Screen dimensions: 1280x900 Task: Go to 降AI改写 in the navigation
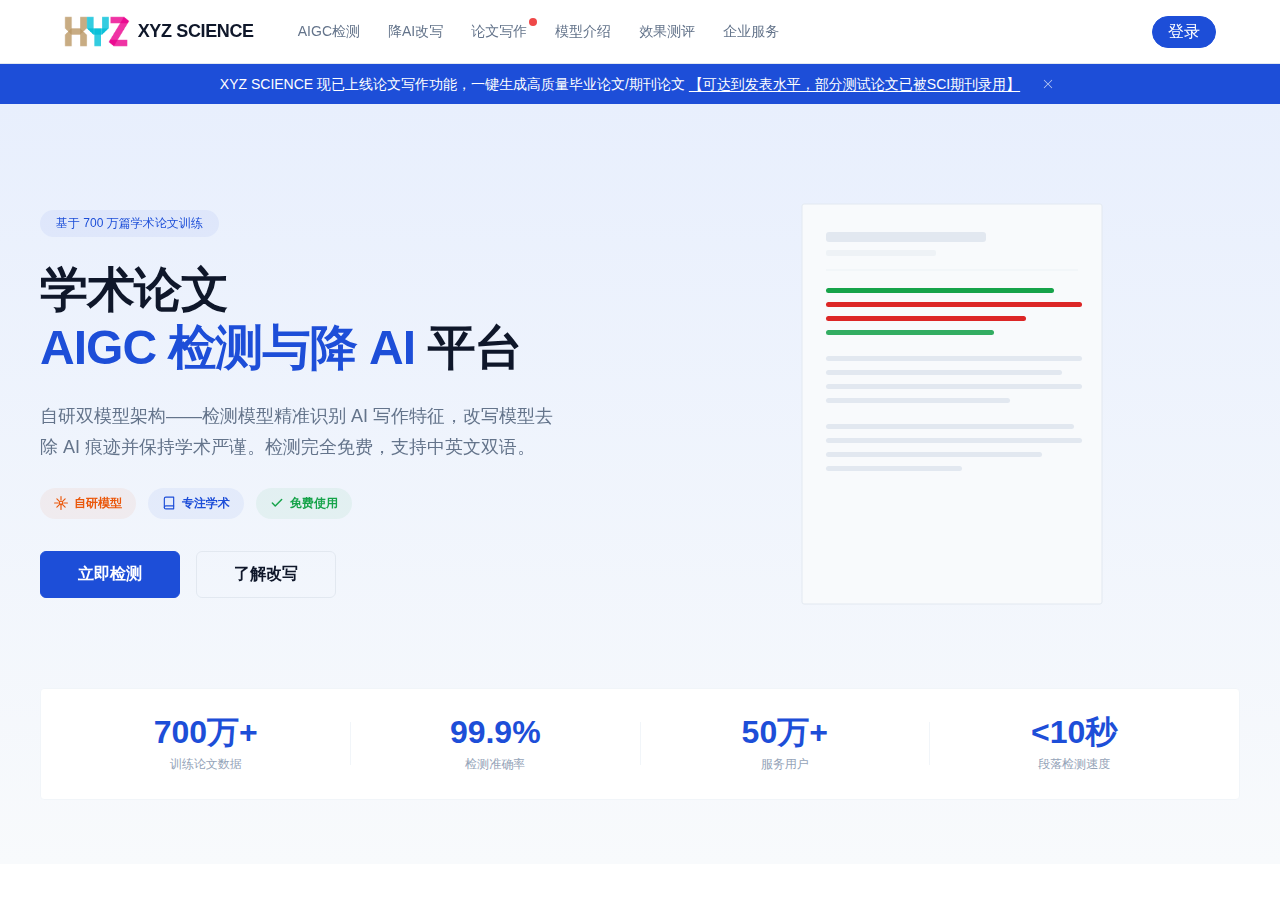(415, 31)
